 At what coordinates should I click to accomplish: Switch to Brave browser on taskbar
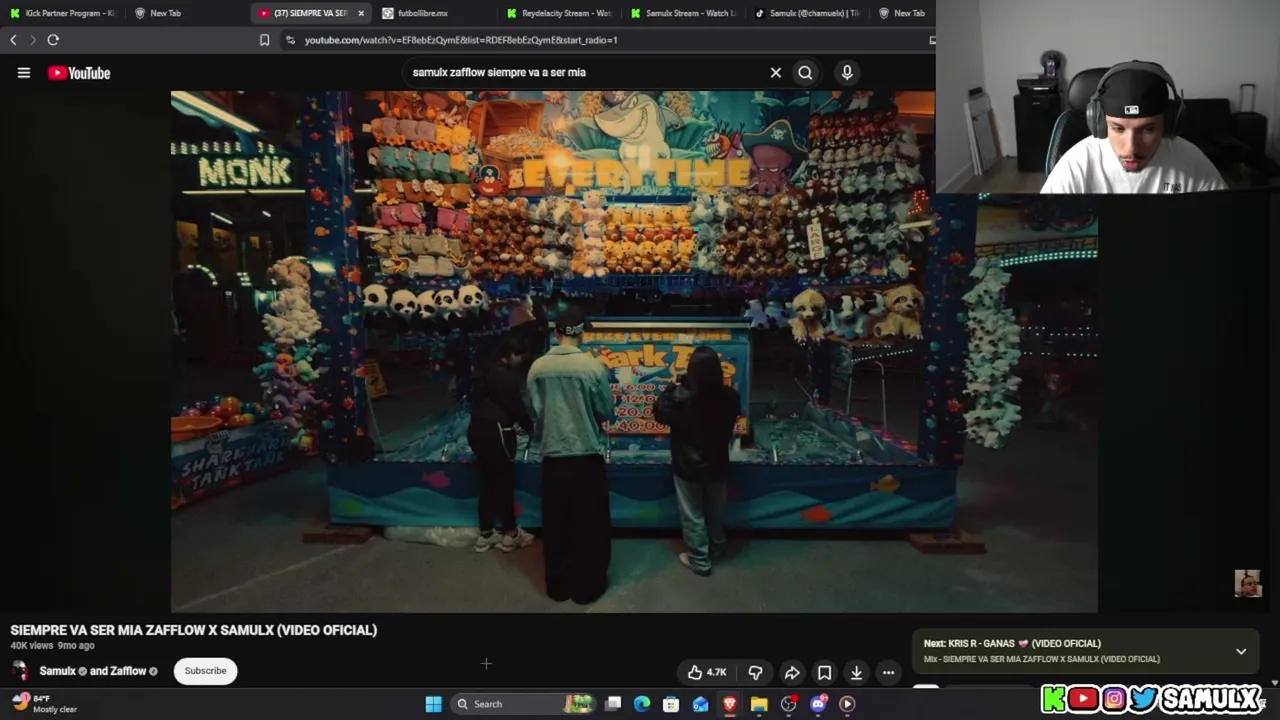[729, 704]
